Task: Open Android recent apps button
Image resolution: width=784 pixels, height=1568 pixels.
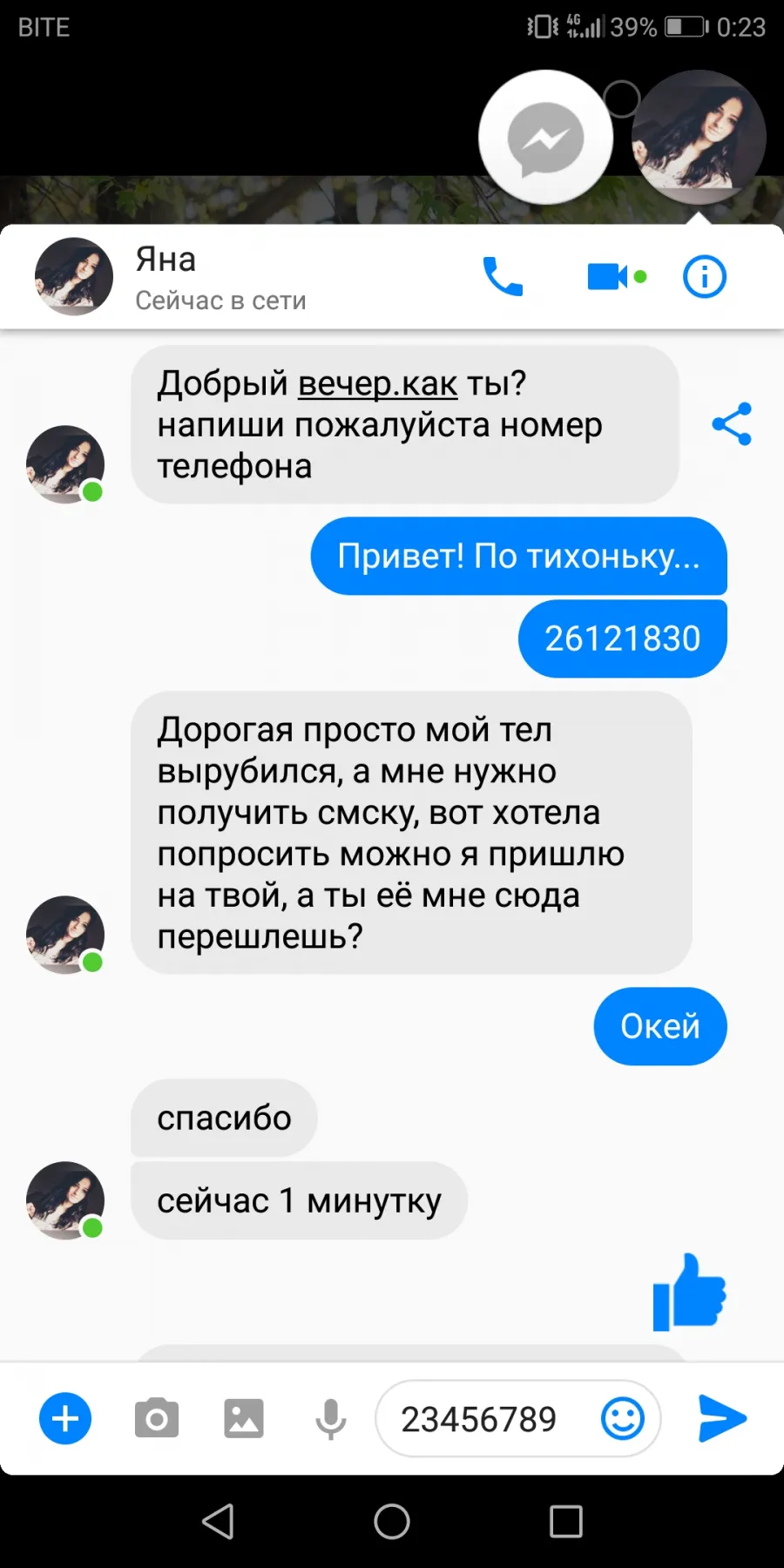Action: 566,1522
